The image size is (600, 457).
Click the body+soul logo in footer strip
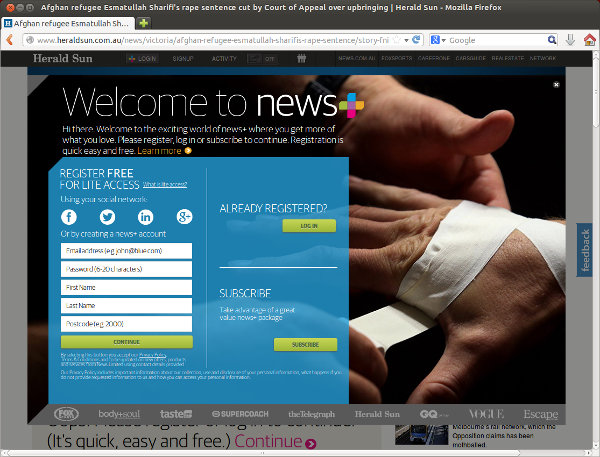click(x=119, y=414)
